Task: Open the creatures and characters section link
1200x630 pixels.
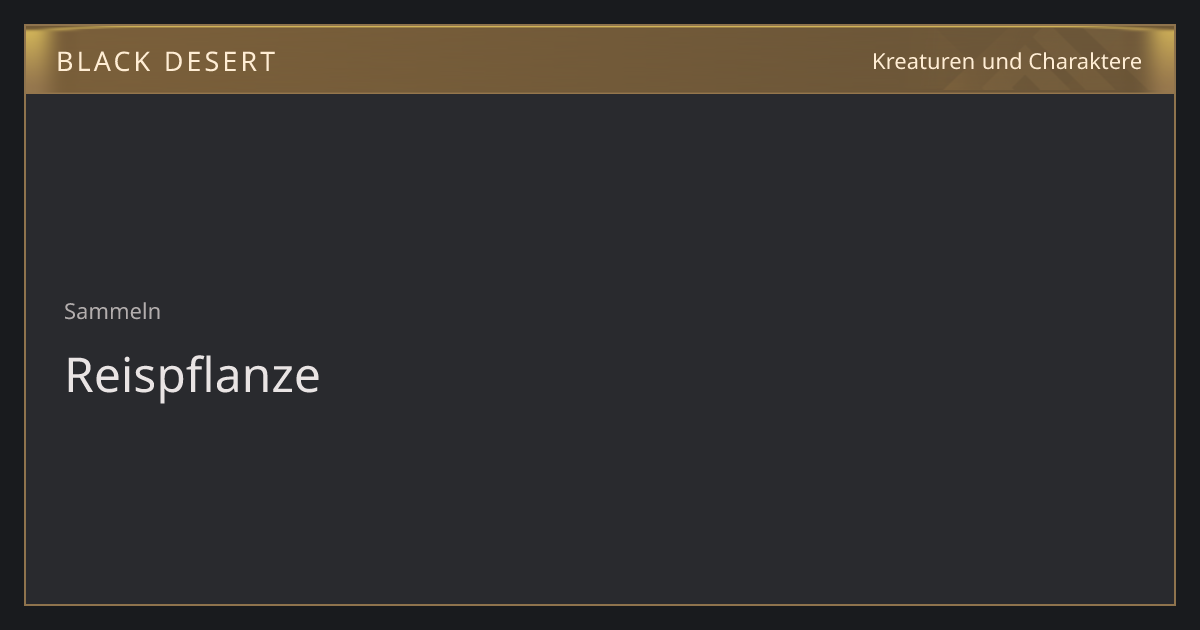Action: (1006, 61)
